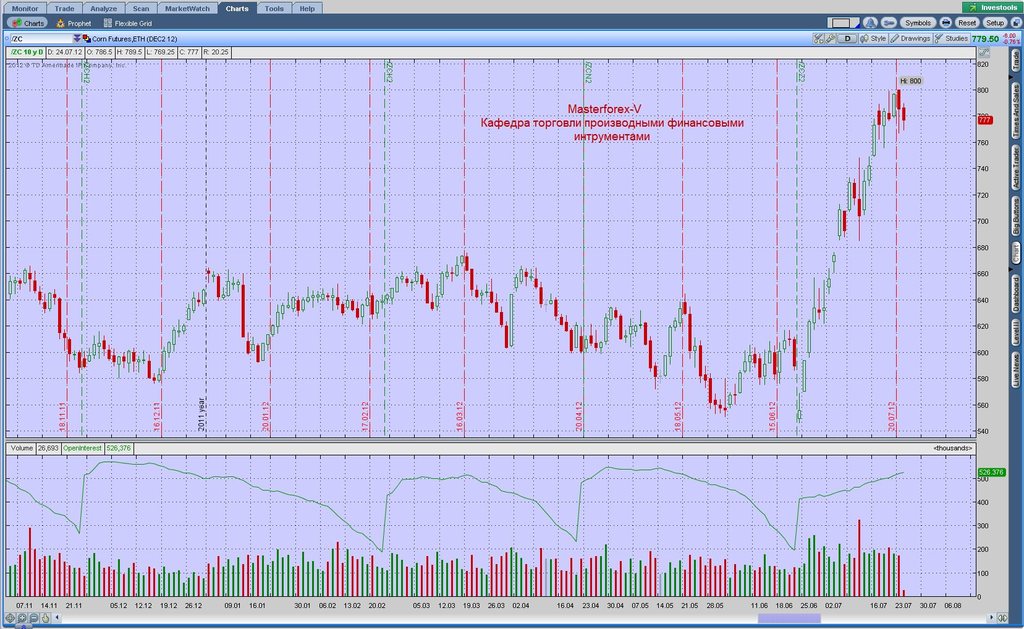Click the 526,376 open interest value
1024x629 pixels.
pos(119,448)
